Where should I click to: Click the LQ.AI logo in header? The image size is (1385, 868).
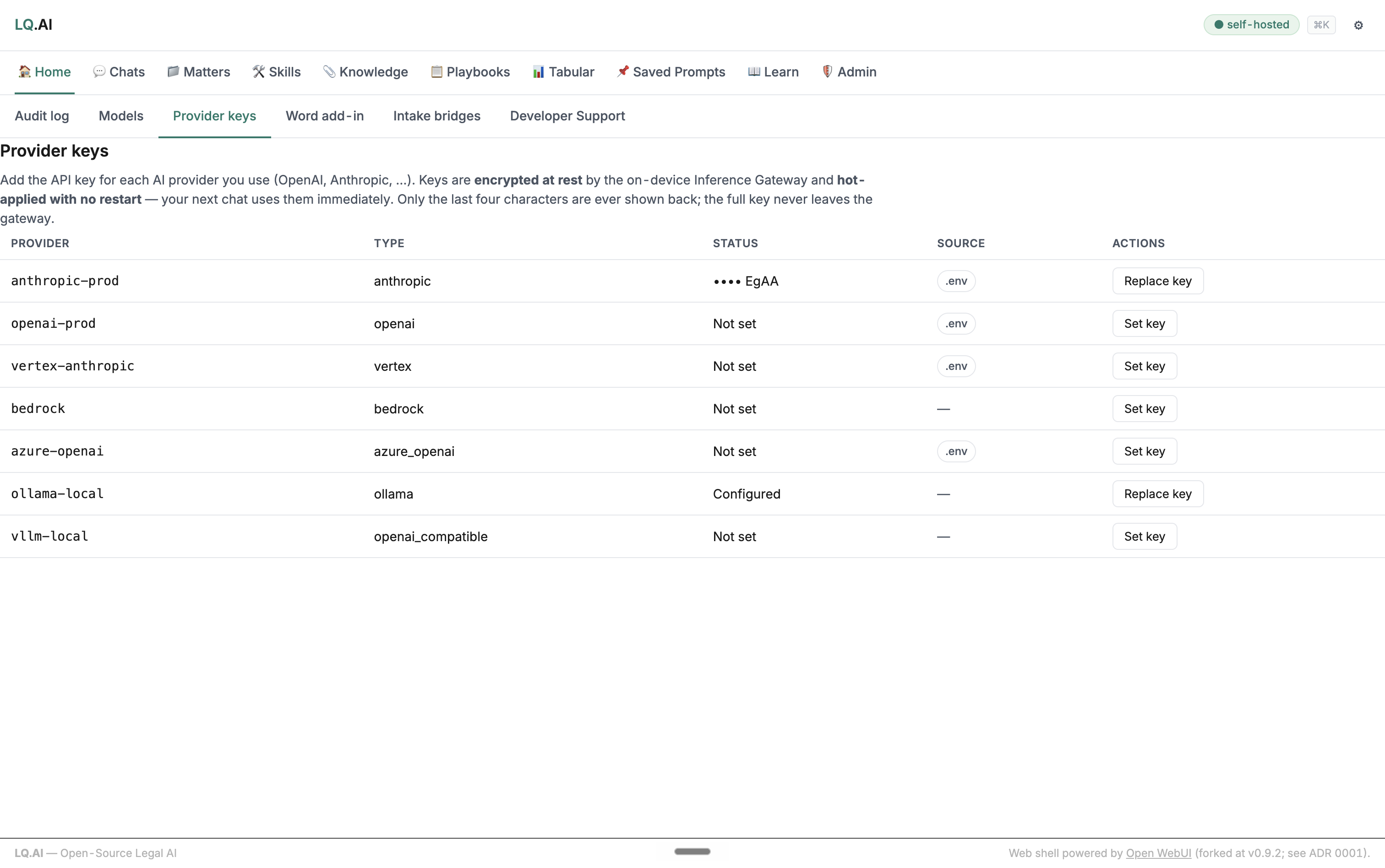[x=33, y=25]
